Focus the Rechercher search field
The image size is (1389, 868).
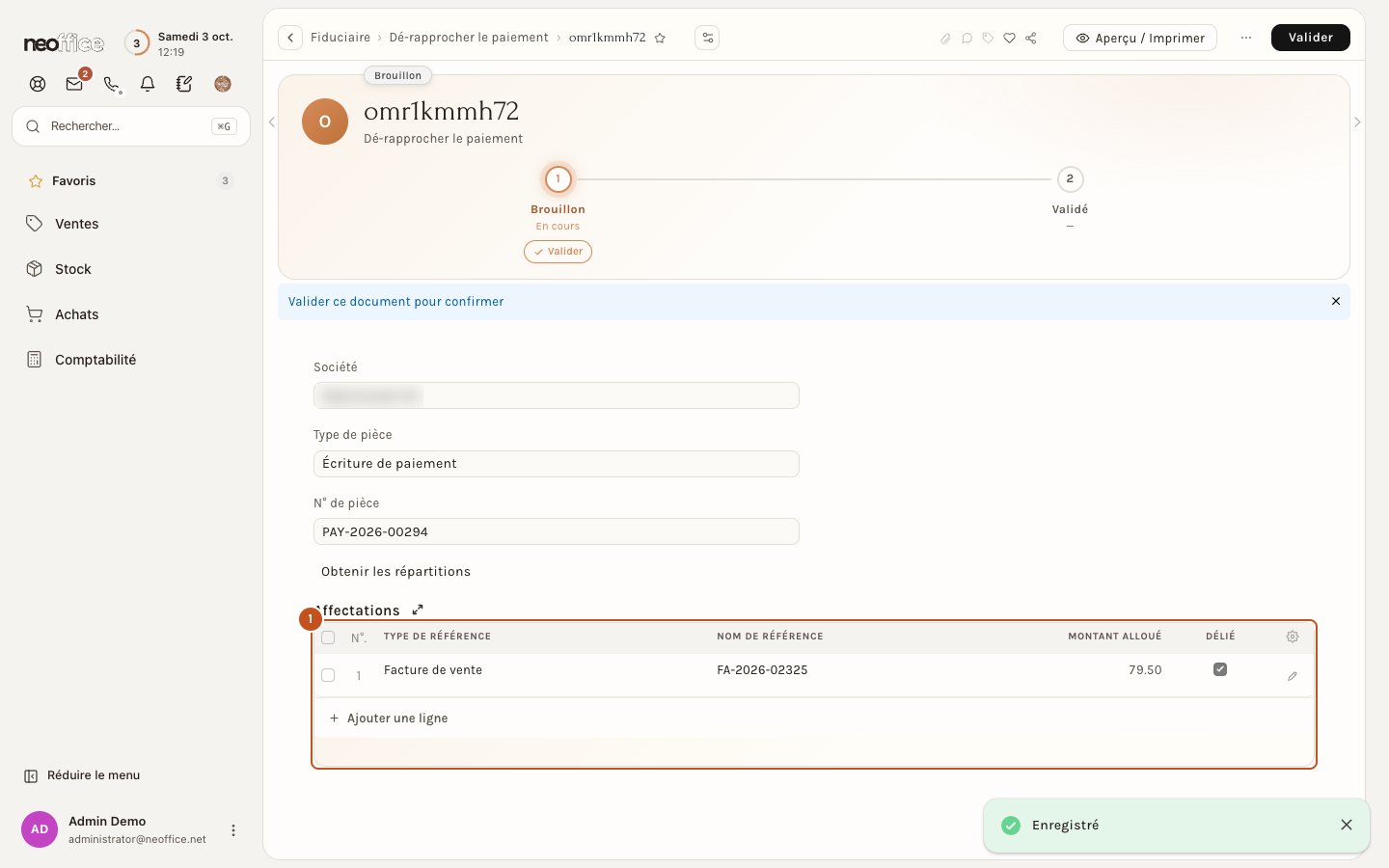pyautogui.click(x=131, y=126)
